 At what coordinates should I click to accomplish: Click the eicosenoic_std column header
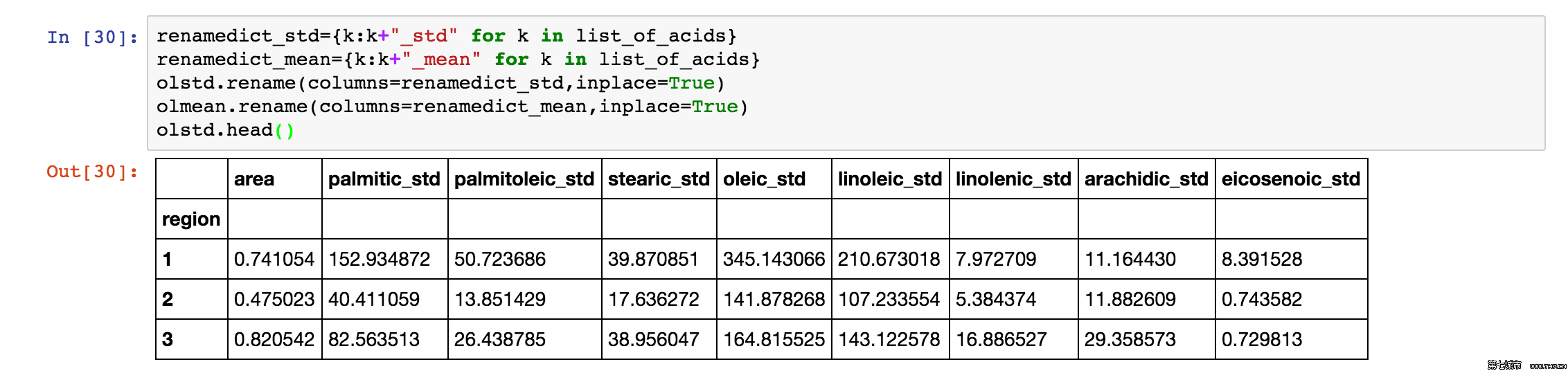click(1291, 179)
